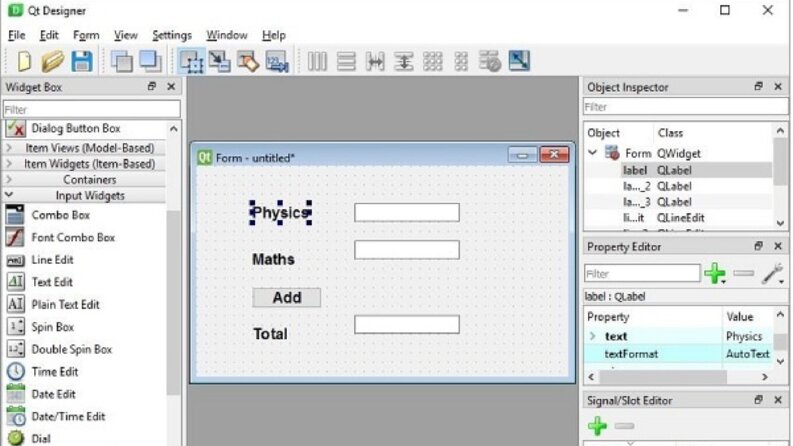Expand the text property arrow

click(x=593, y=336)
